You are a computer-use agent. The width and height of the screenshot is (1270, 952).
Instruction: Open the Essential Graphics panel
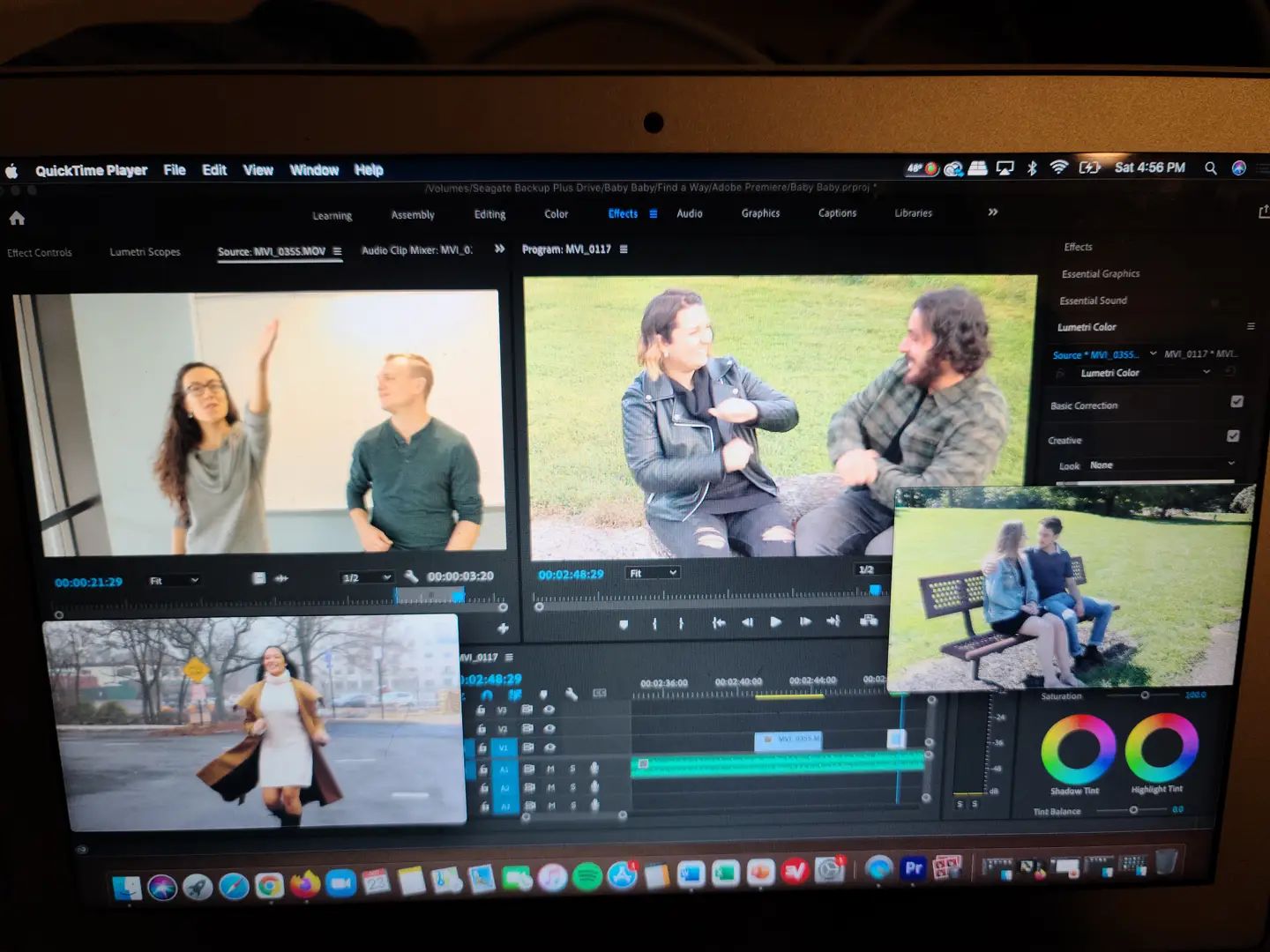(1100, 274)
